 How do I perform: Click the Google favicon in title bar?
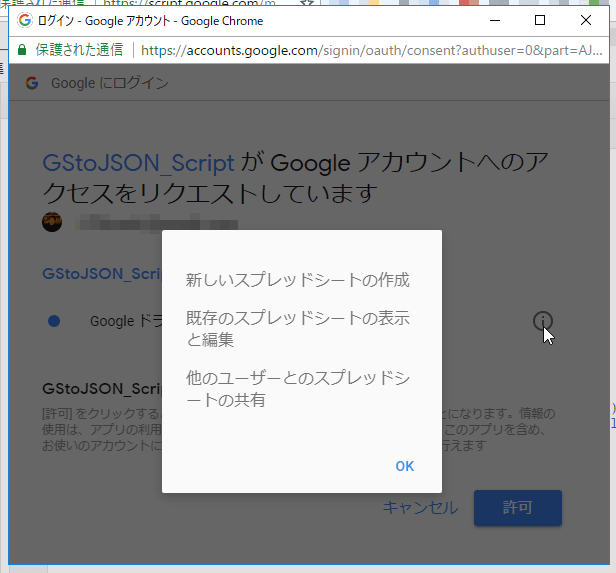(25, 20)
